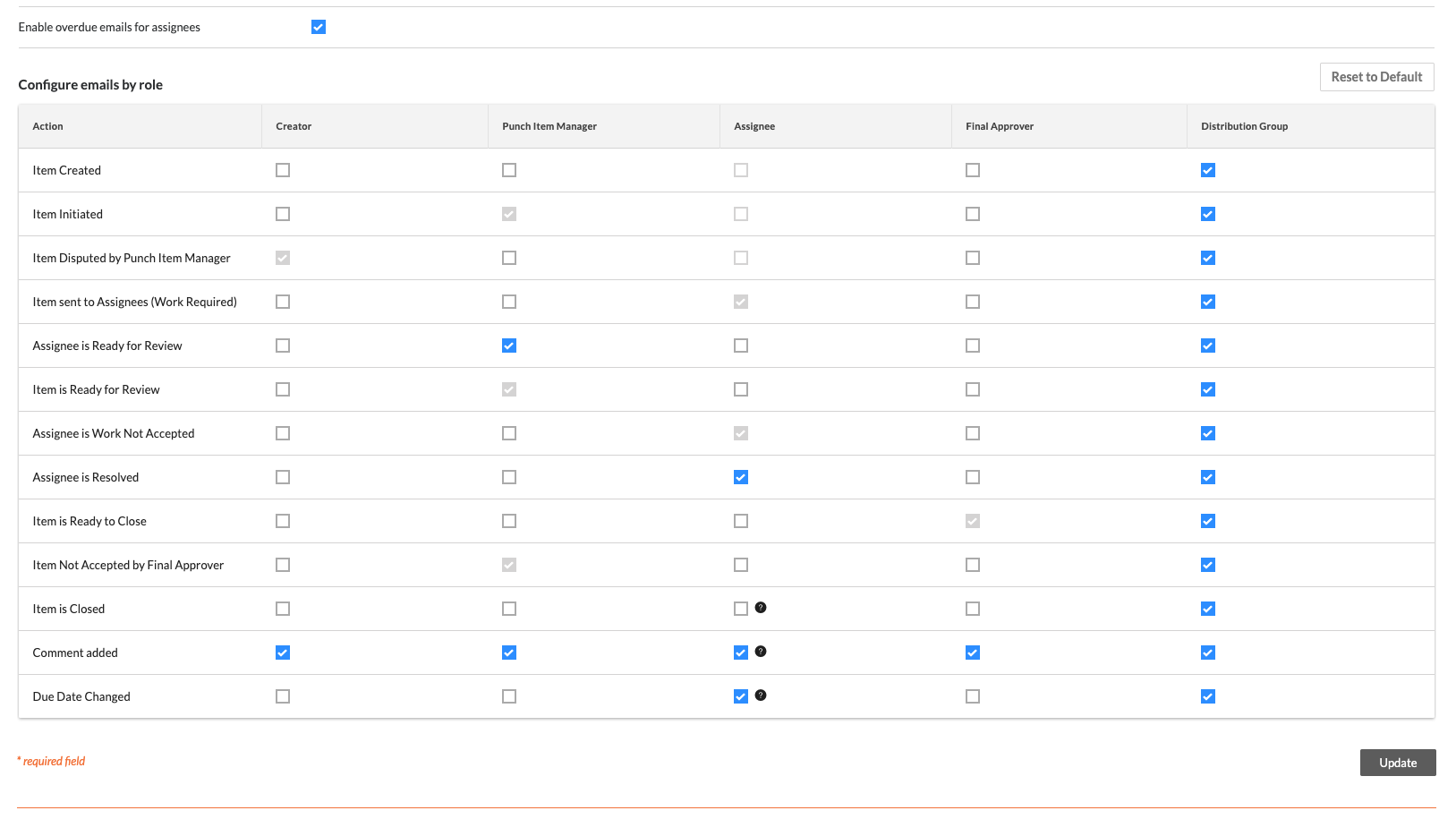Click the Distribution Group column header
The width and height of the screenshot is (1456, 819).
(x=1245, y=126)
